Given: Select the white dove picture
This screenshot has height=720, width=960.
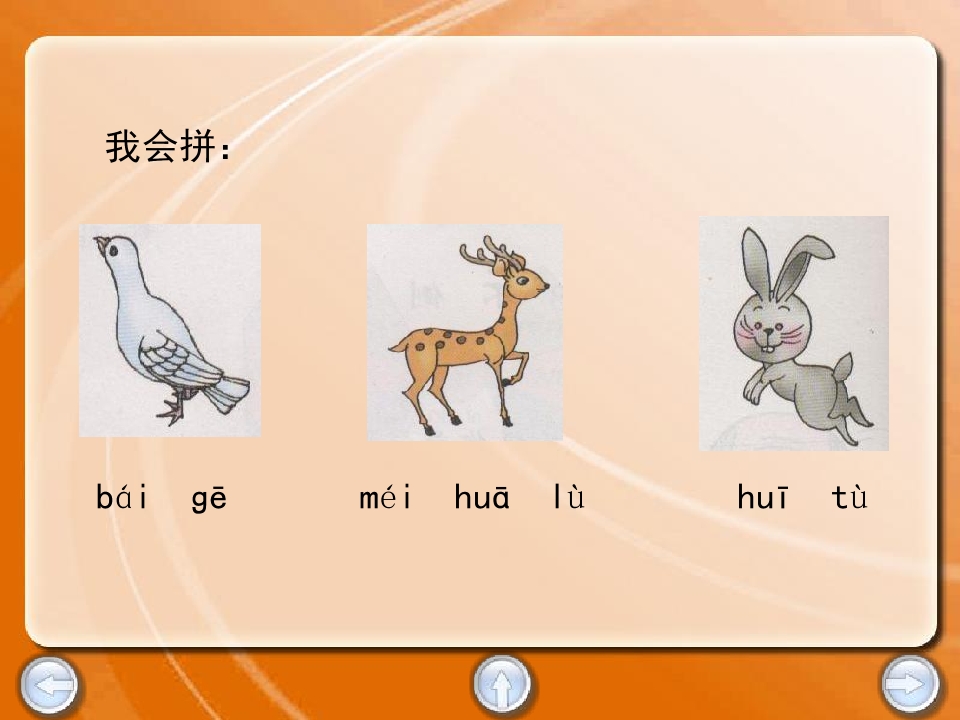Looking at the screenshot, I should coord(170,331).
